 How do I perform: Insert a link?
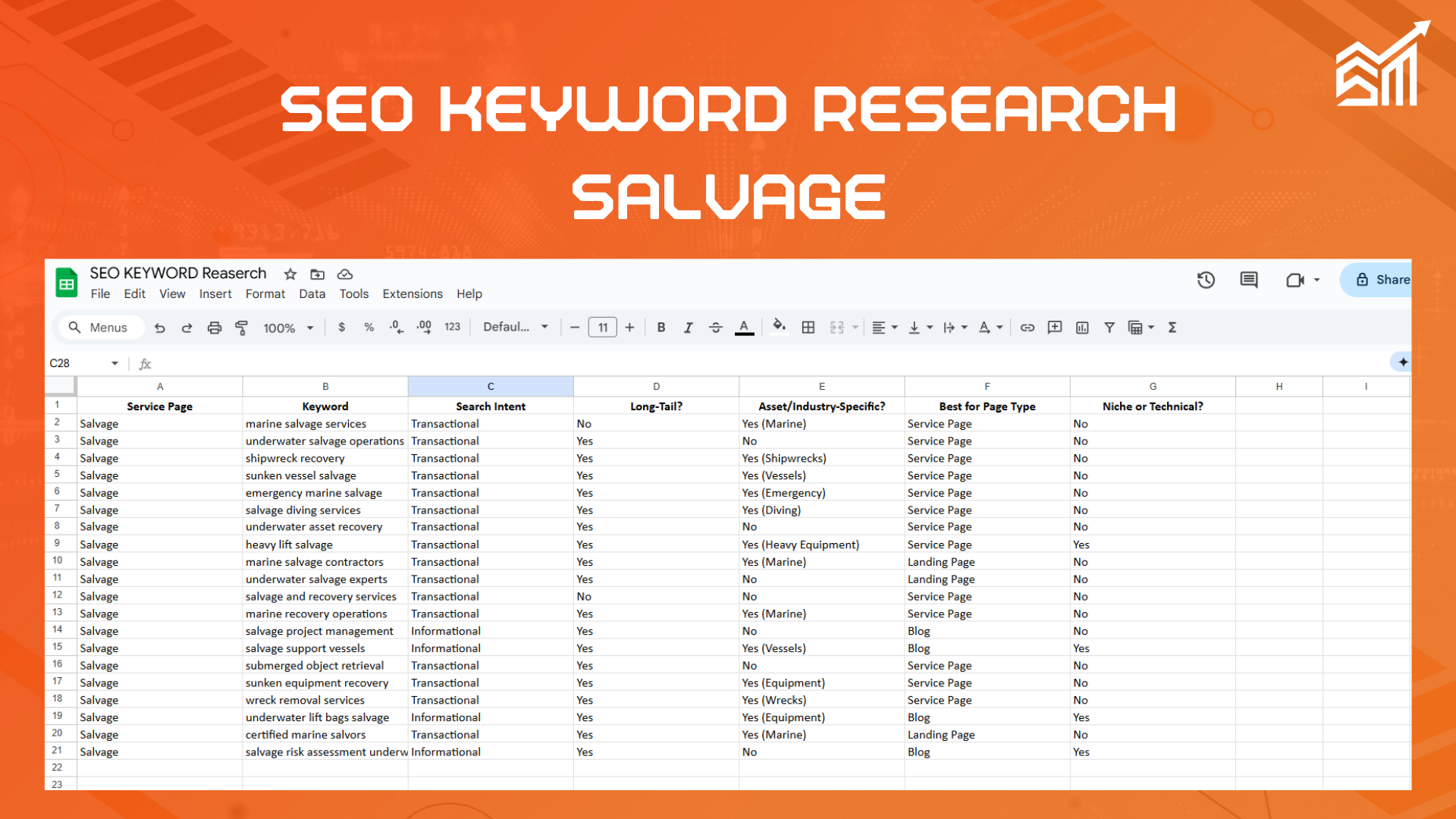point(1028,327)
